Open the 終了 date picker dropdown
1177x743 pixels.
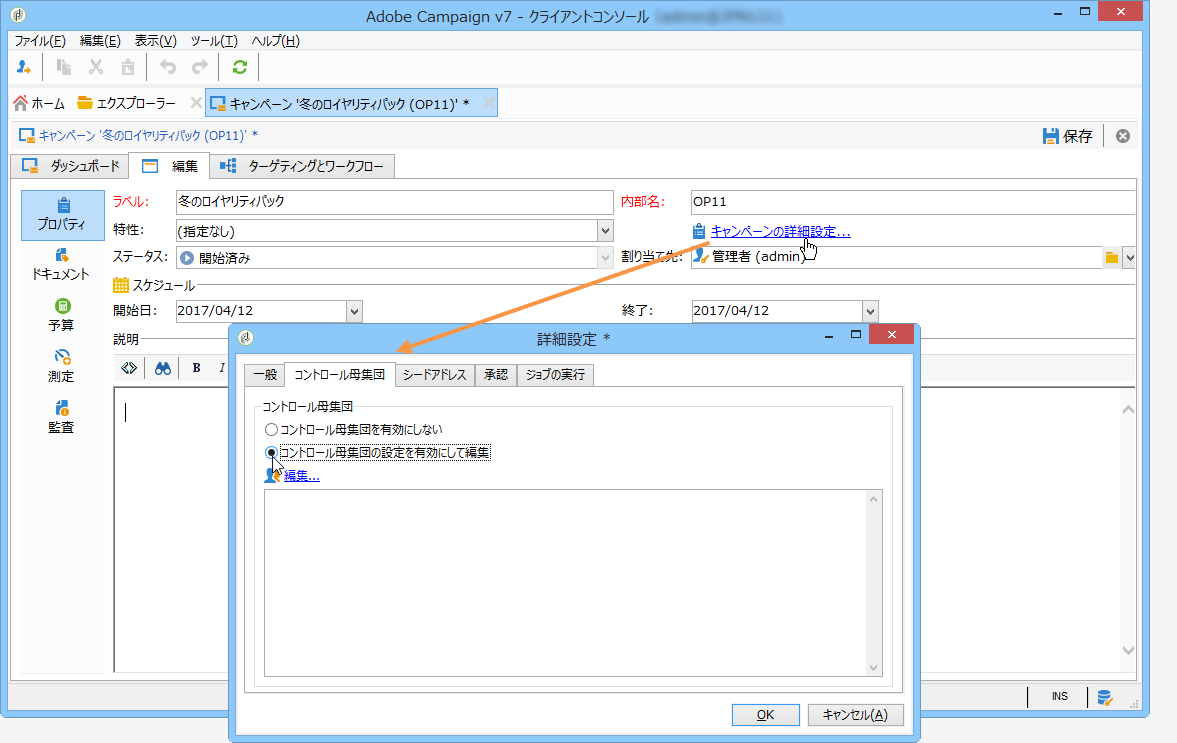pyautogui.click(x=870, y=311)
